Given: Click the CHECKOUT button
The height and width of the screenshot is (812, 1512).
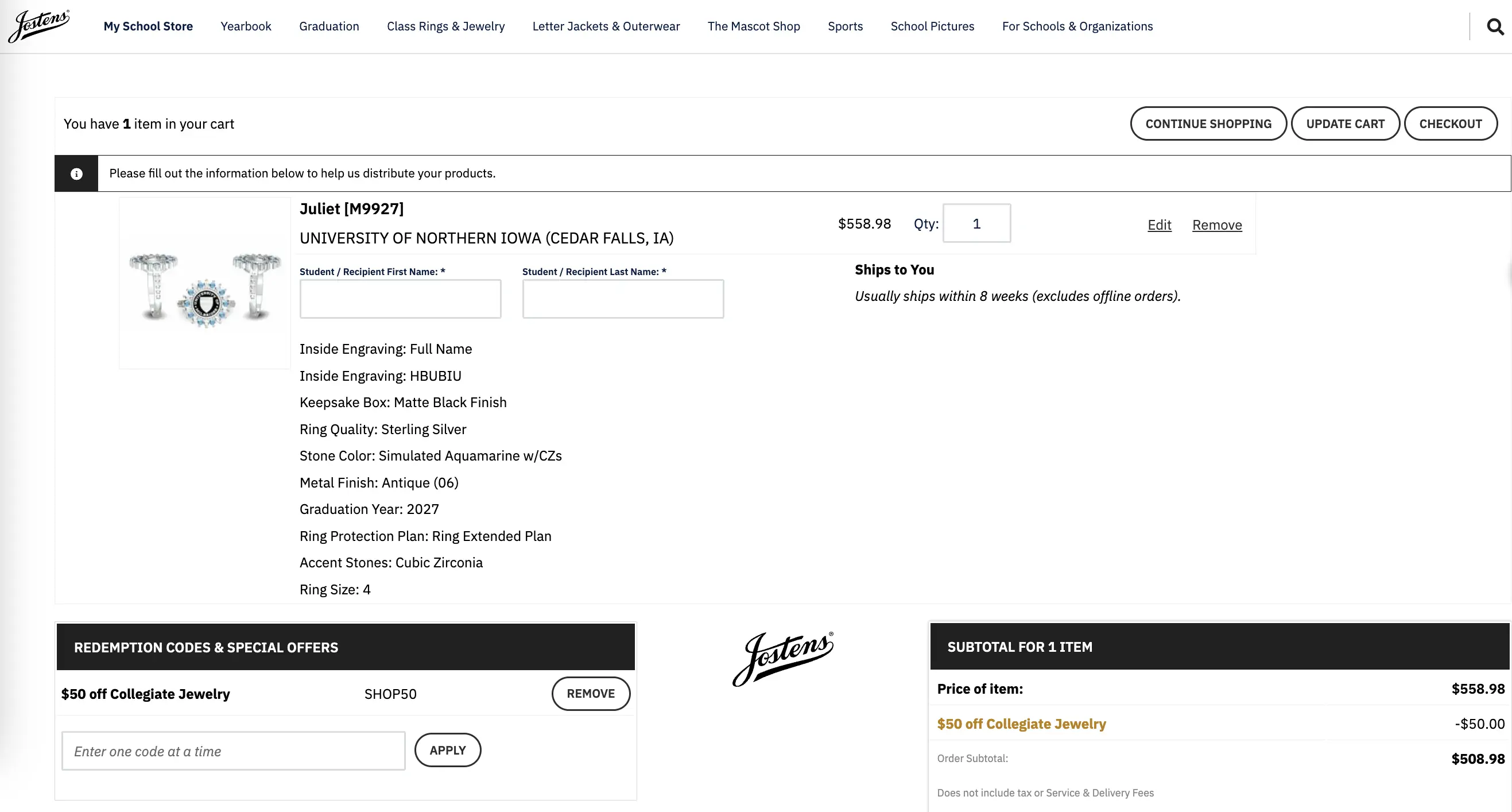Looking at the screenshot, I should (x=1451, y=123).
